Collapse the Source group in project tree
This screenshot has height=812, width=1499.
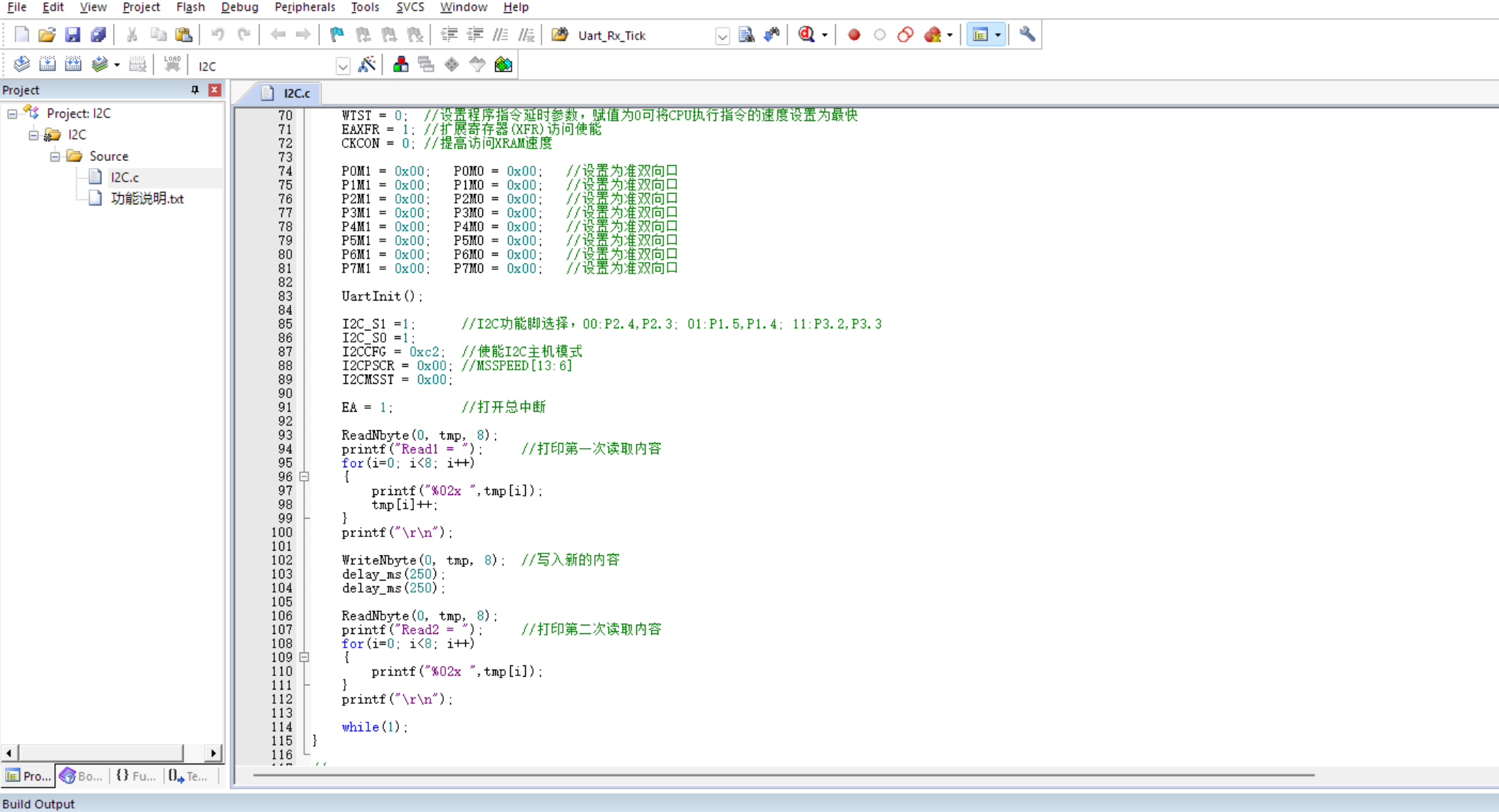pos(55,156)
